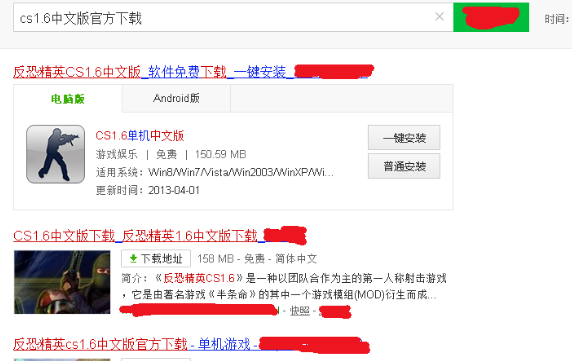Click the green search button
The width and height of the screenshot is (572, 361).
[491, 17]
